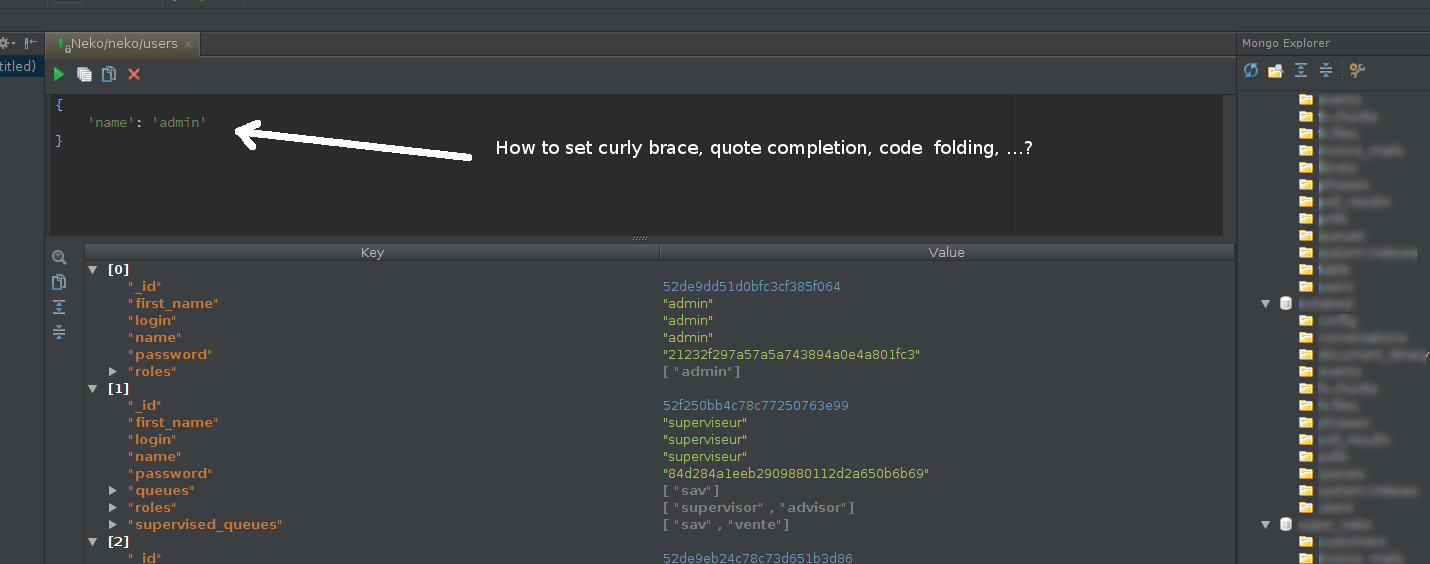Screen dimensions: 1430x564
Task: Collapse all in Mongo Explorer toolbar
Action: 1326,70
